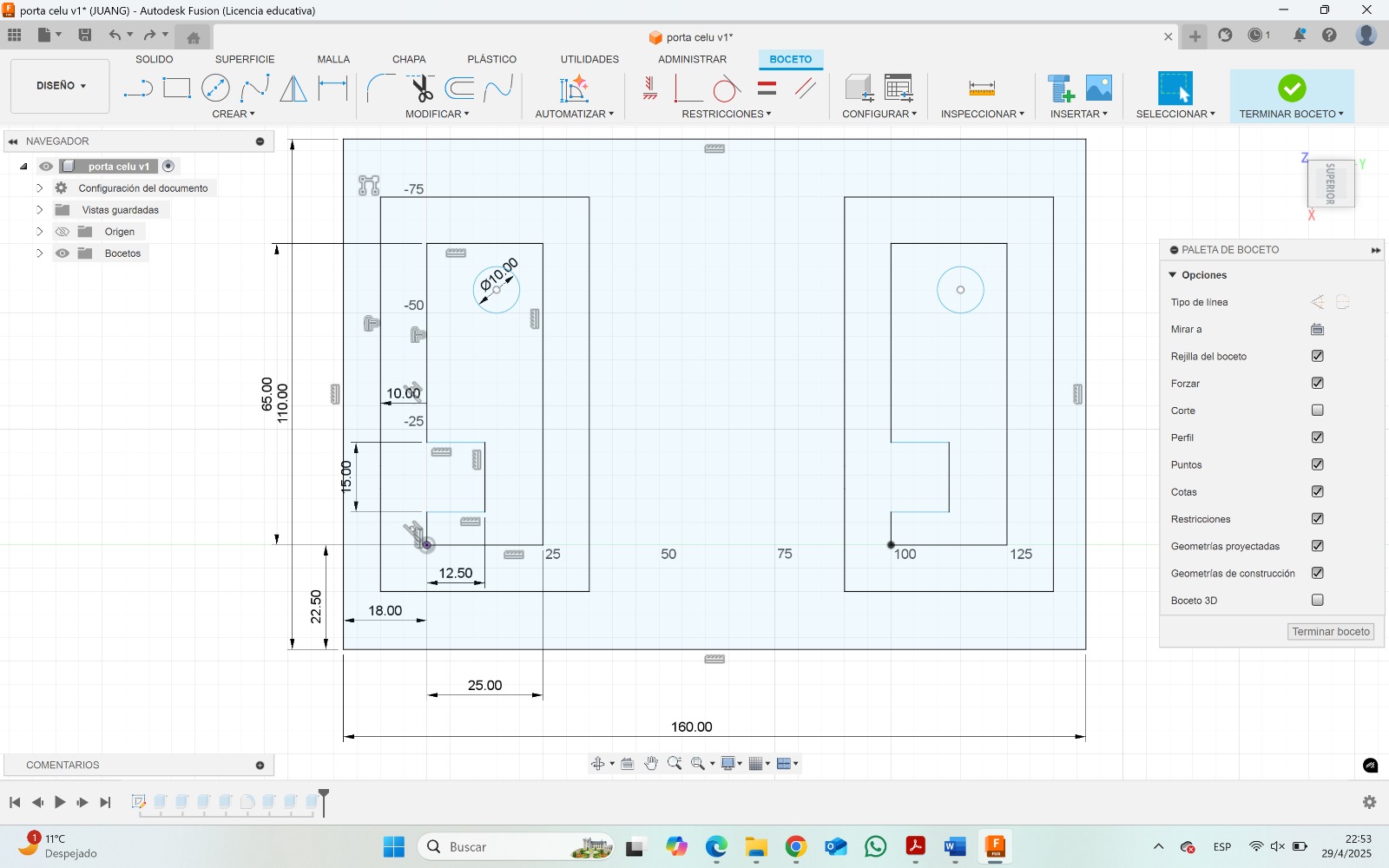Toggle the Perfil checkbox
The image size is (1389, 868).
coord(1318,437)
